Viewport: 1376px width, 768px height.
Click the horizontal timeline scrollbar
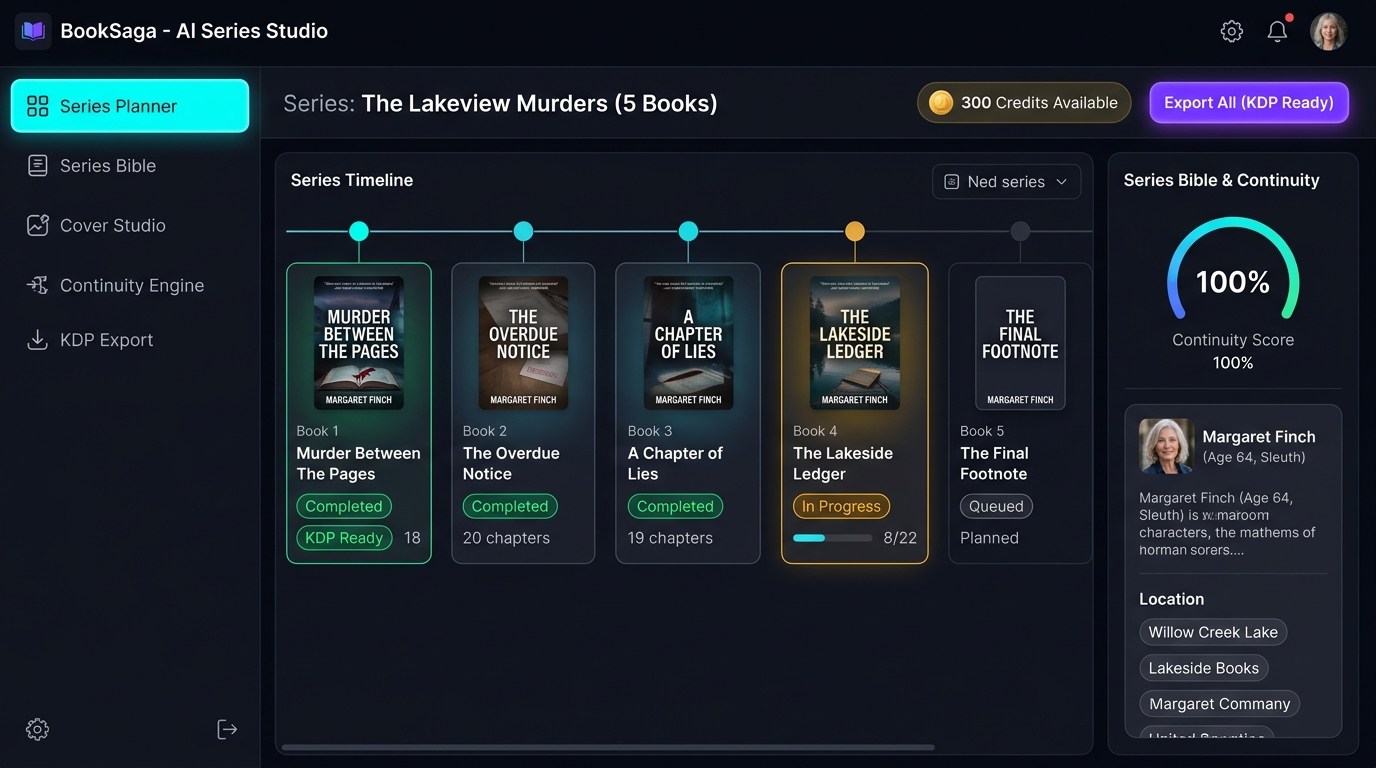coord(608,747)
